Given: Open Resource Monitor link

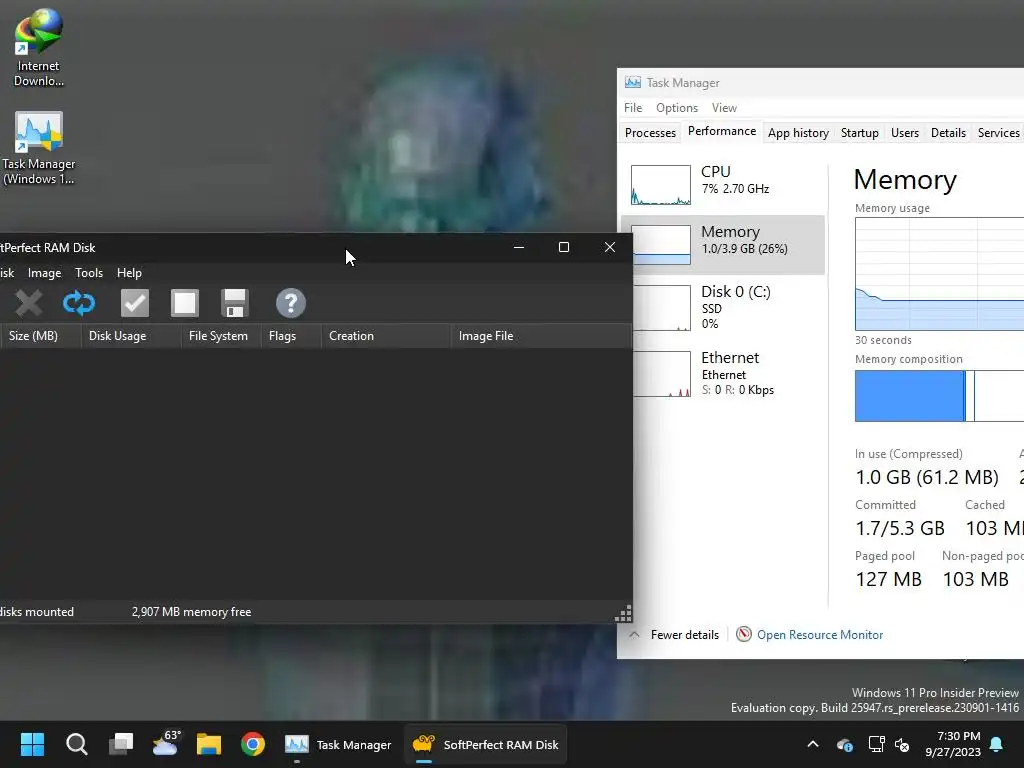Looking at the screenshot, I should coord(820,635).
